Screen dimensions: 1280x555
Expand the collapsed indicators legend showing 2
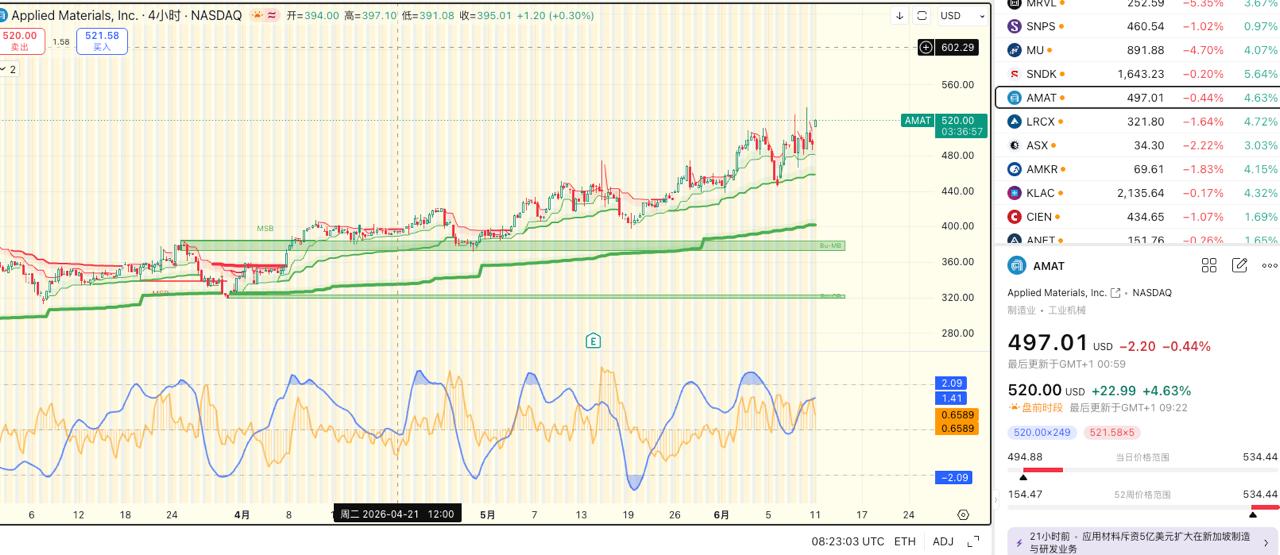9,69
